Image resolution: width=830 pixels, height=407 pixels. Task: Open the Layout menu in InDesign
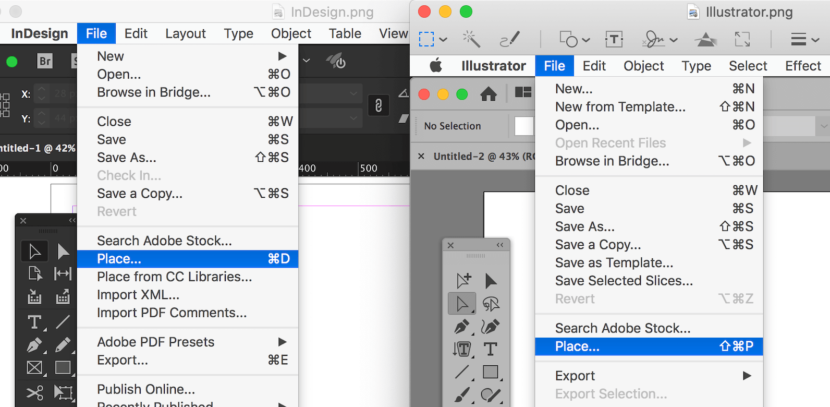point(185,33)
